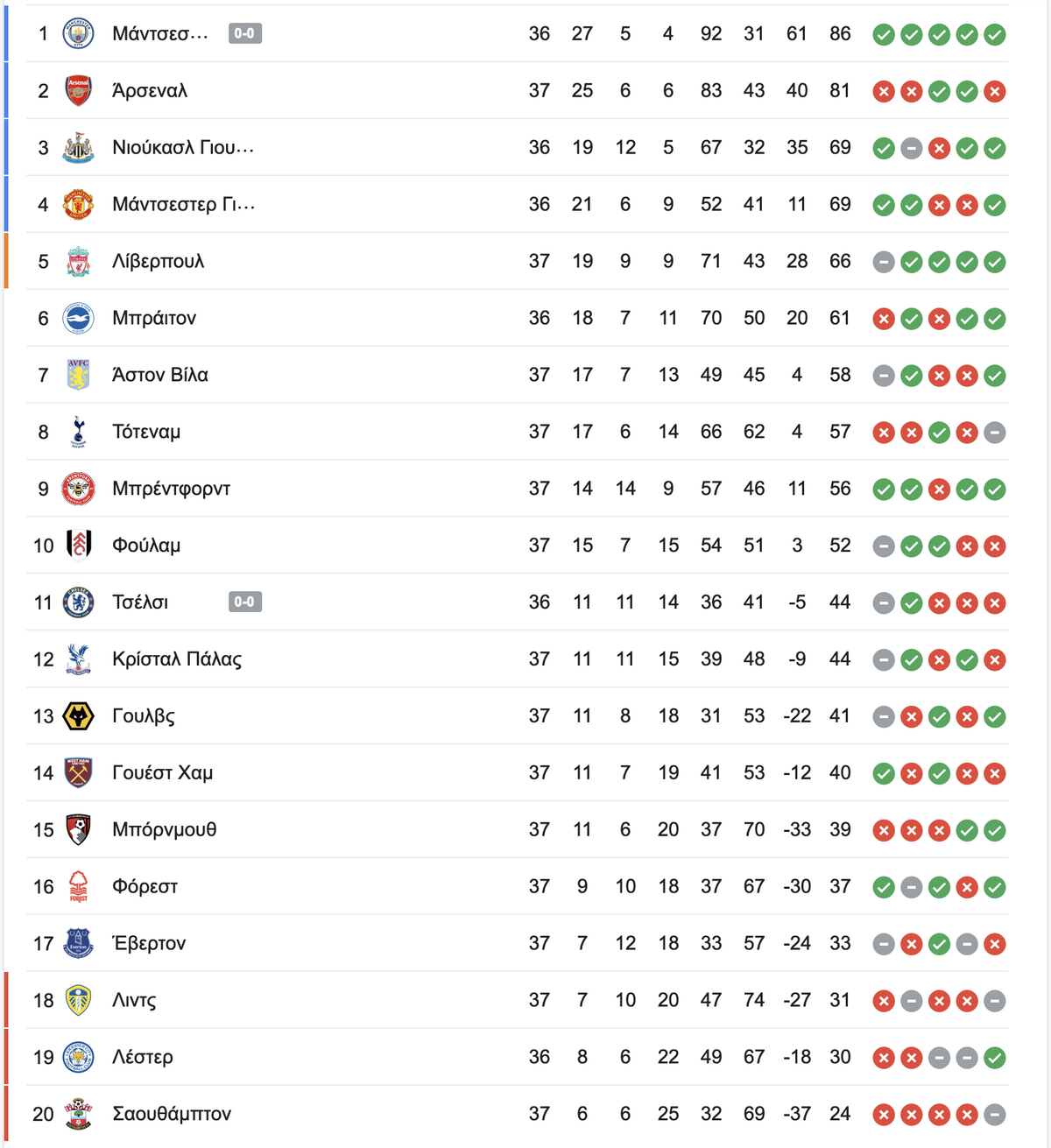
Task: Click the Chelsea club crest
Action: 79,603
